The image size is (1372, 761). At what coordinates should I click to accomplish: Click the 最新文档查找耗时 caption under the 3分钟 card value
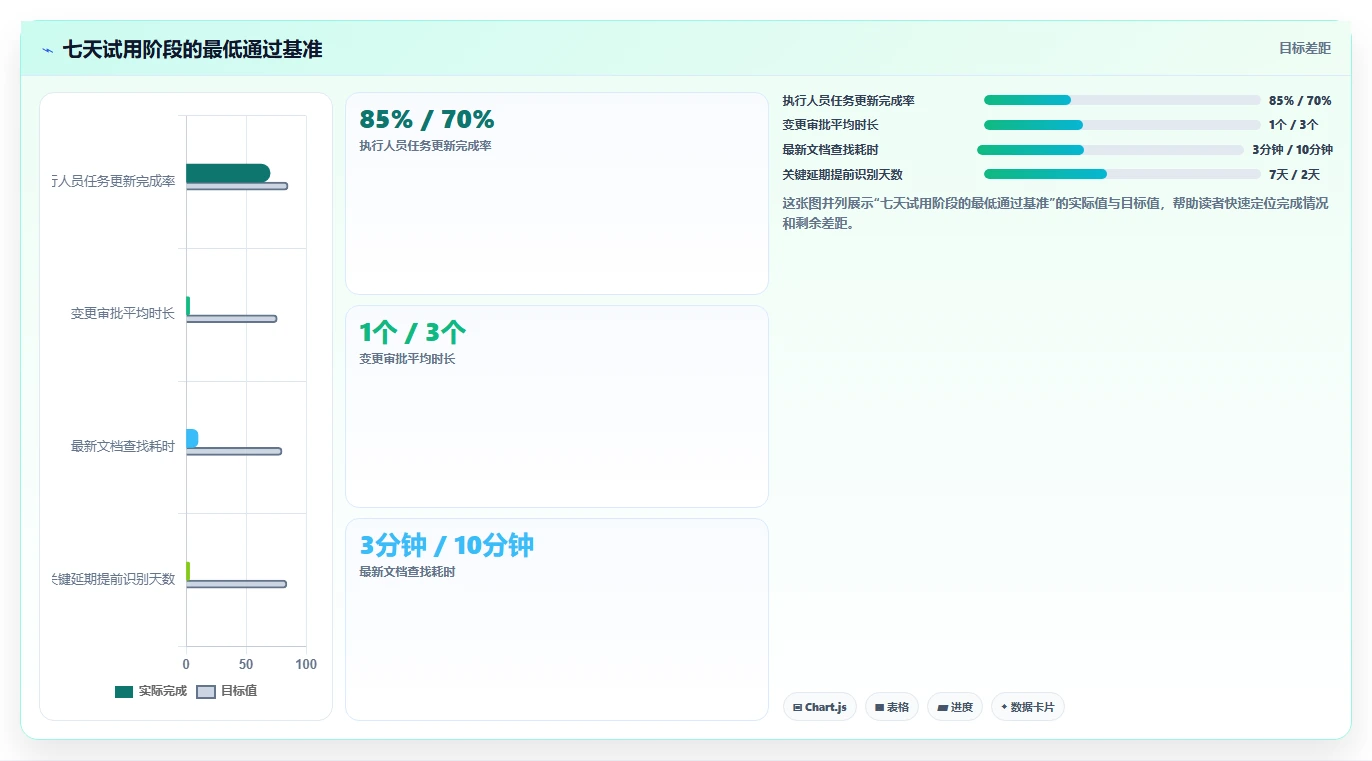point(408,572)
